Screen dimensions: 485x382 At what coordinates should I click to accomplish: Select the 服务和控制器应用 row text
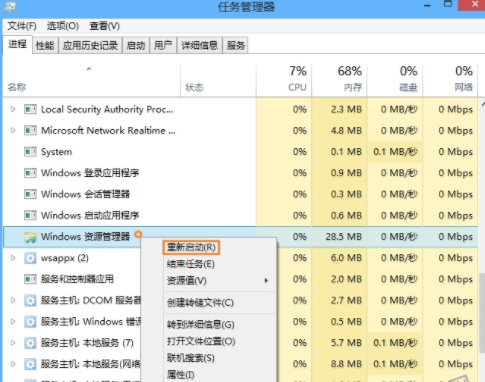[77, 279]
